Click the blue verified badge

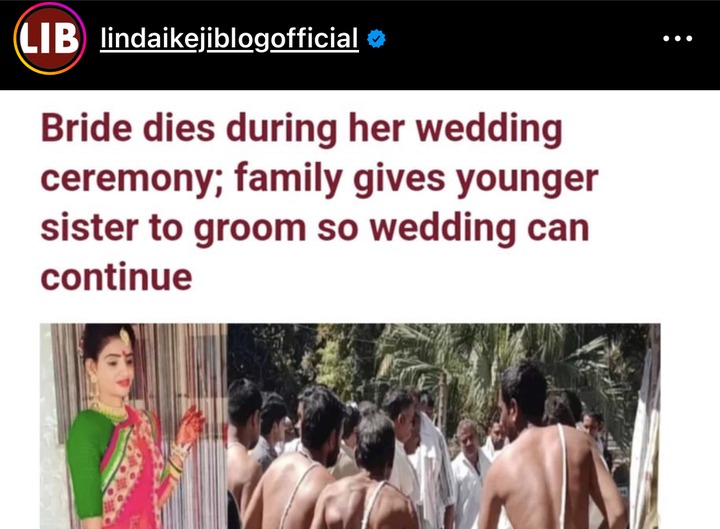point(376,39)
